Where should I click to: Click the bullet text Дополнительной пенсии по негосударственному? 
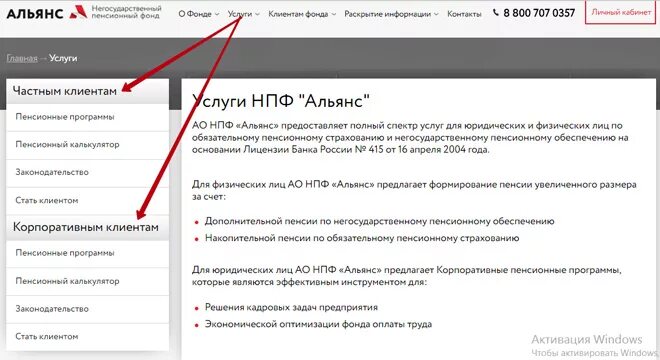click(x=379, y=221)
